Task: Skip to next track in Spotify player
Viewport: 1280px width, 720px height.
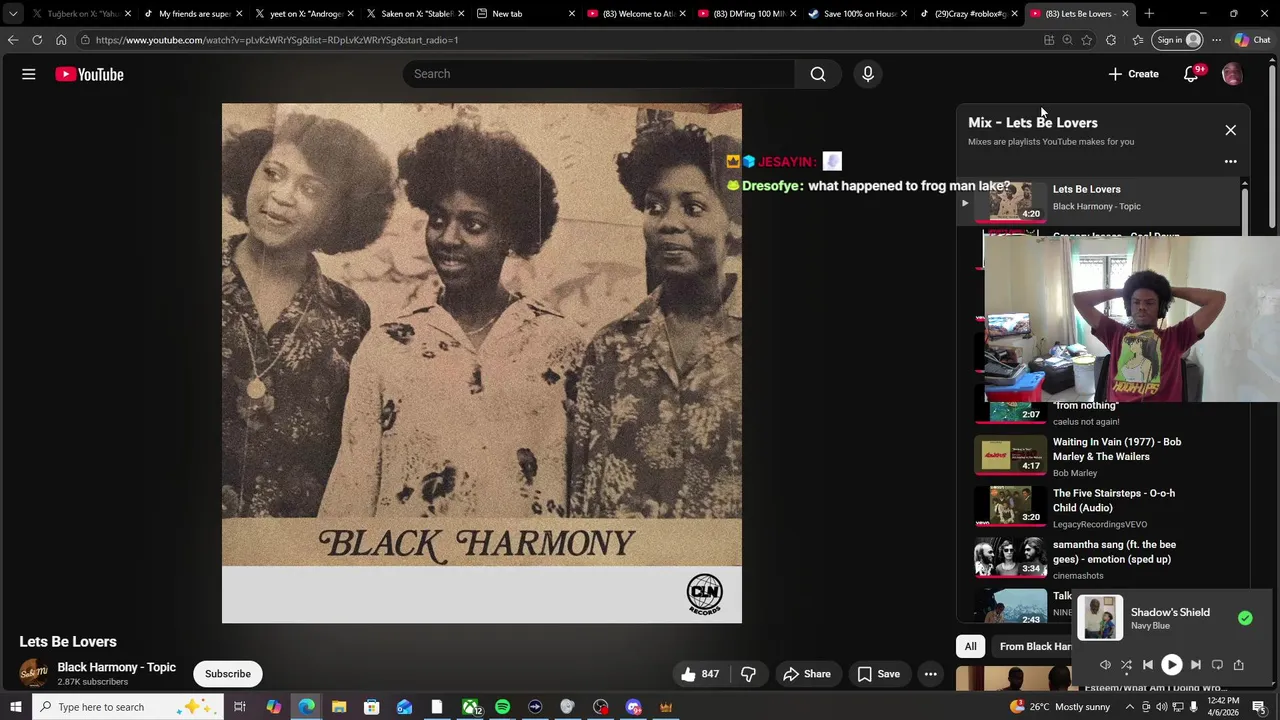Action: (x=1196, y=665)
